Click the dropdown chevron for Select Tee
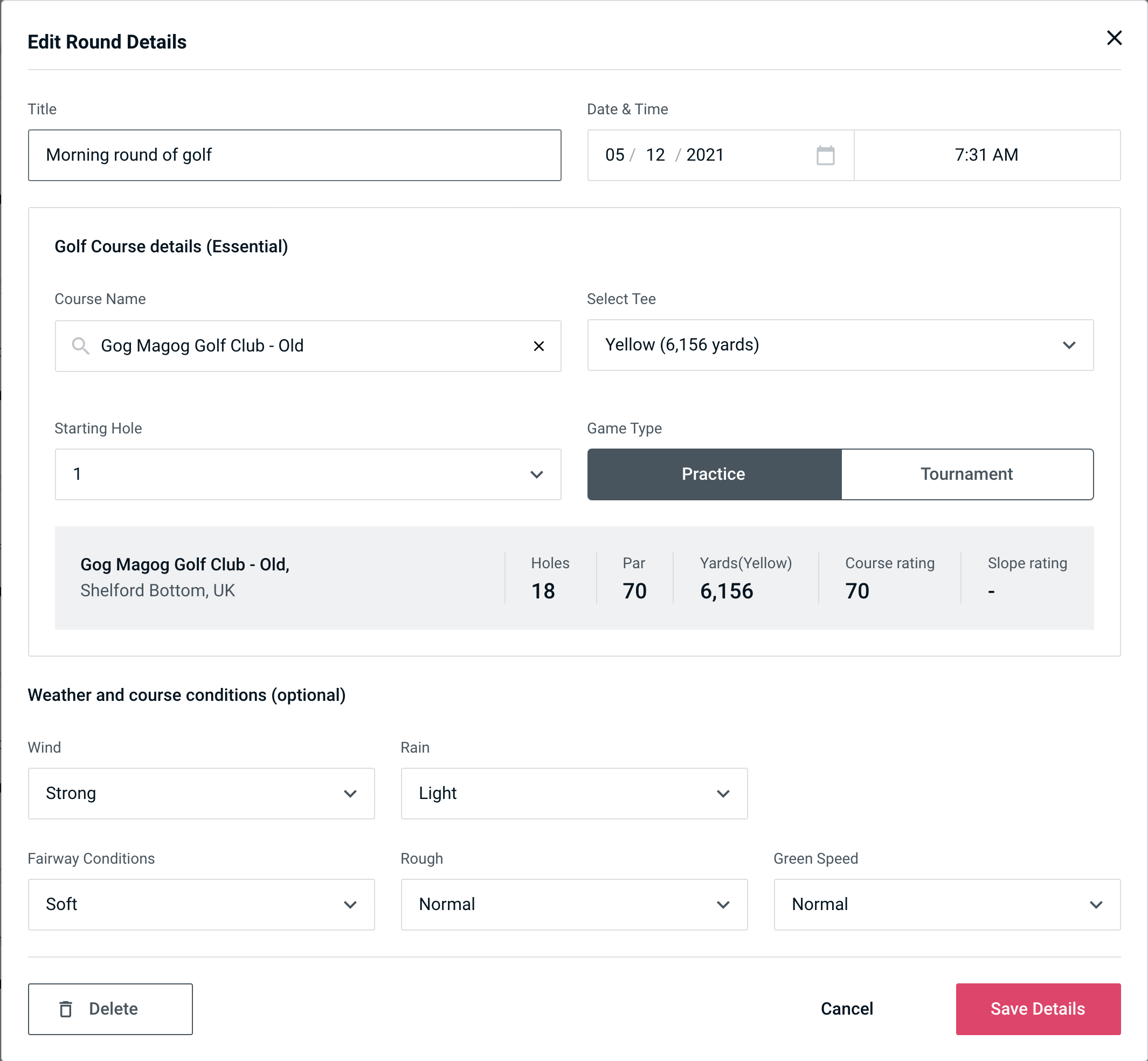1148x1061 pixels. (1070, 345)
